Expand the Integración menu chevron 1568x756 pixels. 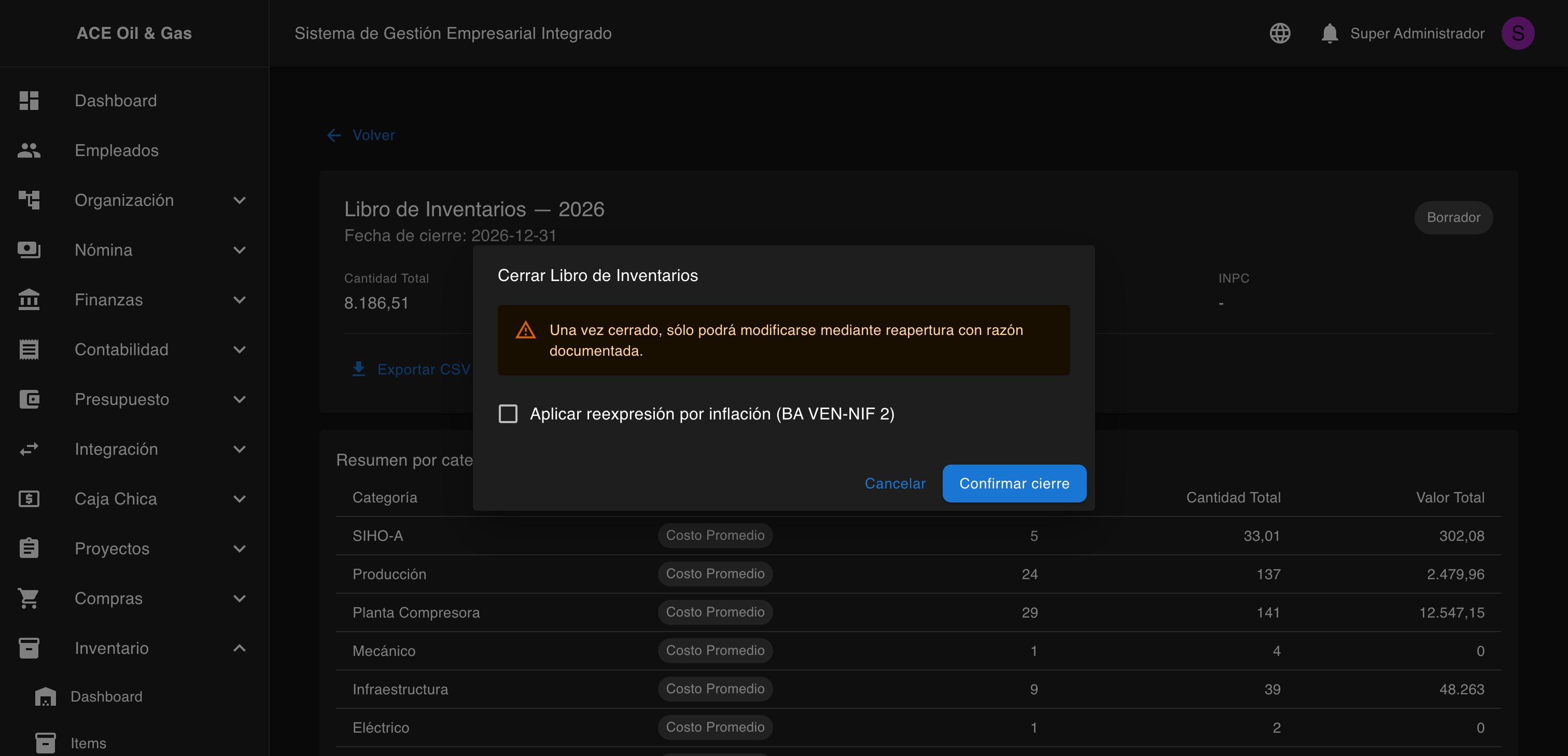tap(239, 449)
